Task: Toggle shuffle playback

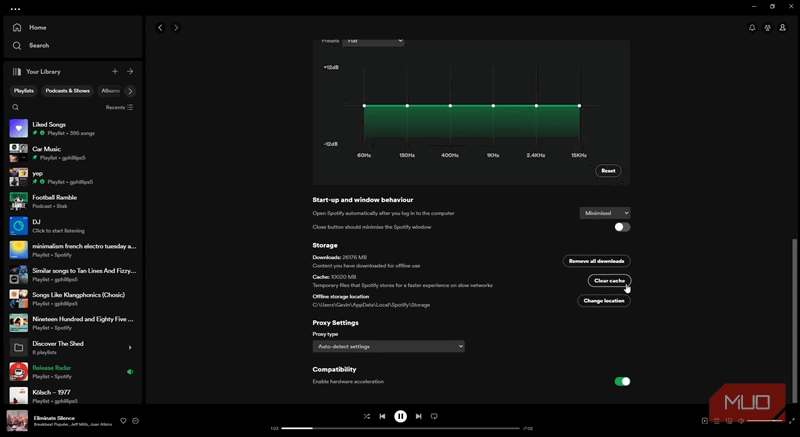Action: point(366,416)
